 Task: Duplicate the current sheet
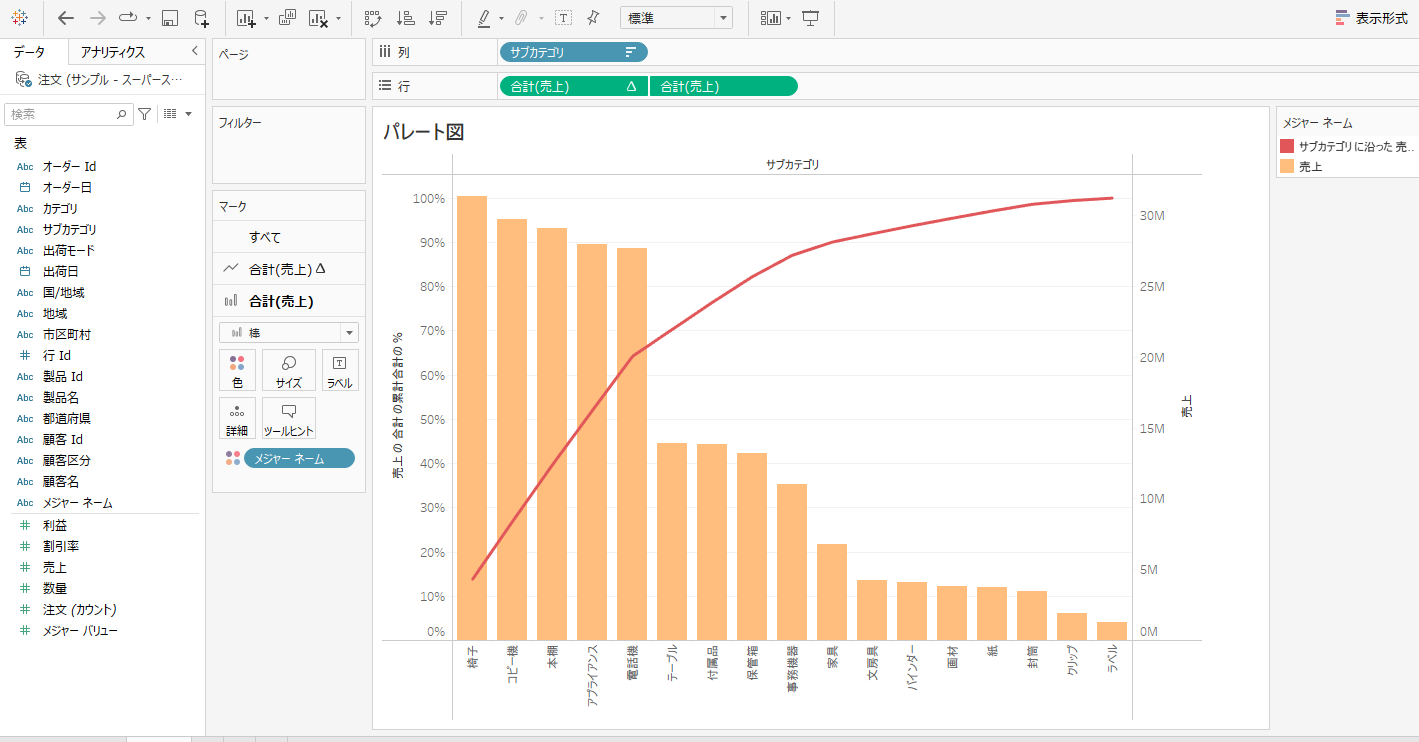click(x=287, y=18)
